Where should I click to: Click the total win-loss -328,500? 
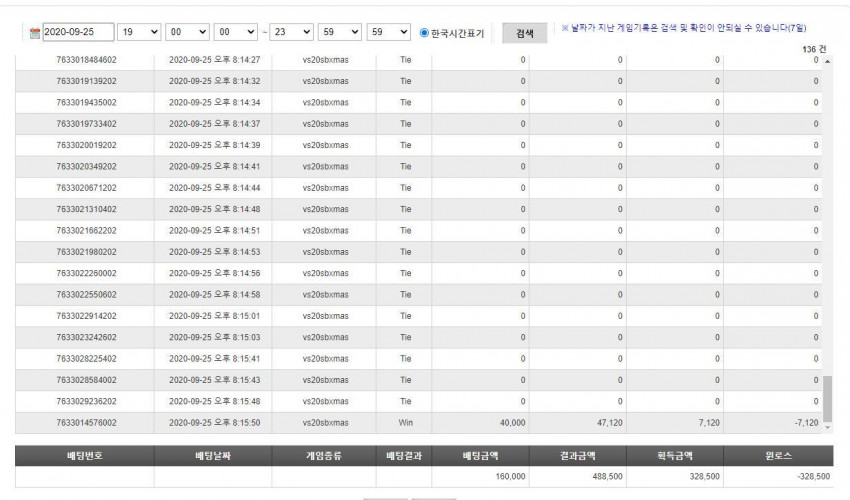point(814,477)
